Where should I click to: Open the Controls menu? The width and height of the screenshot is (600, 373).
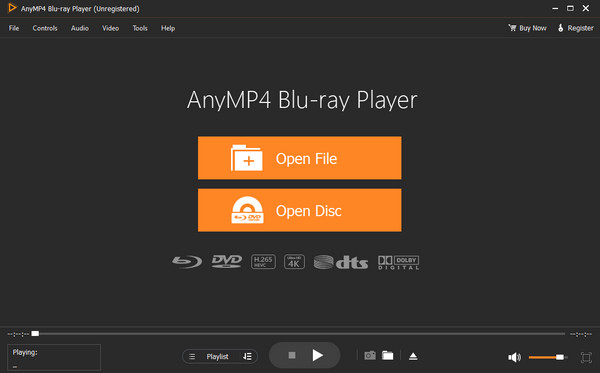pos(45,28)
